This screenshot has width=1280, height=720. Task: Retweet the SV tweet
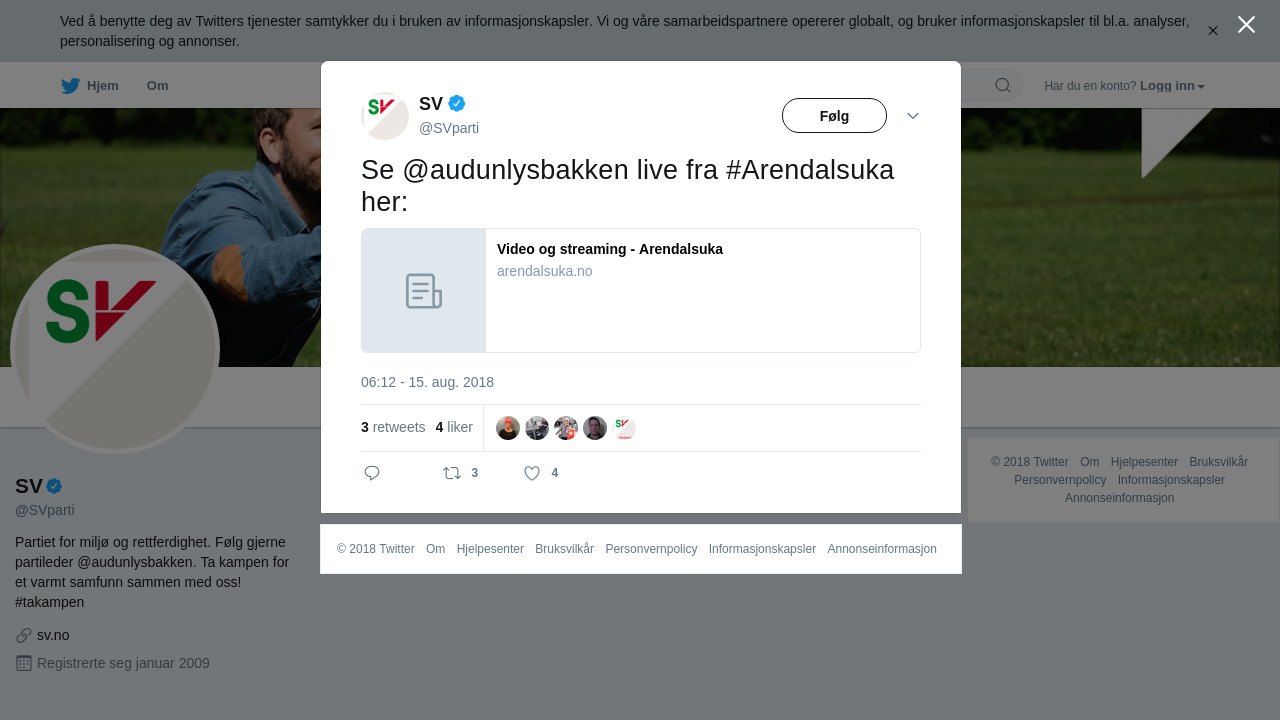(x=452, y=473)
